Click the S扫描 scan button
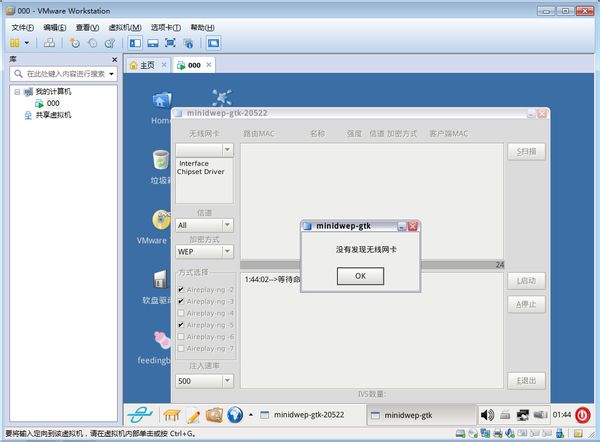The width and height of the screenshot is (600, 442). 527,152
